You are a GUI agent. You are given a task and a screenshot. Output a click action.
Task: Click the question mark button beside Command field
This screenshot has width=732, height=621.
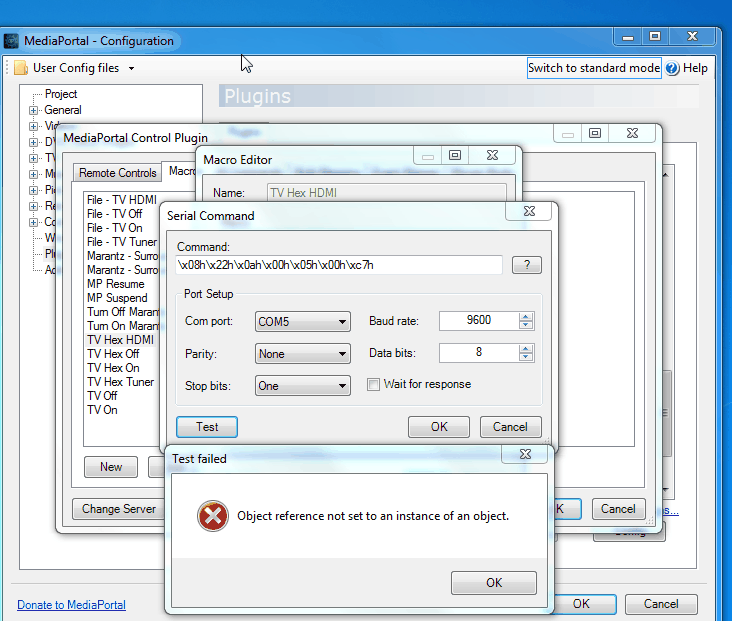click(526, 265)
